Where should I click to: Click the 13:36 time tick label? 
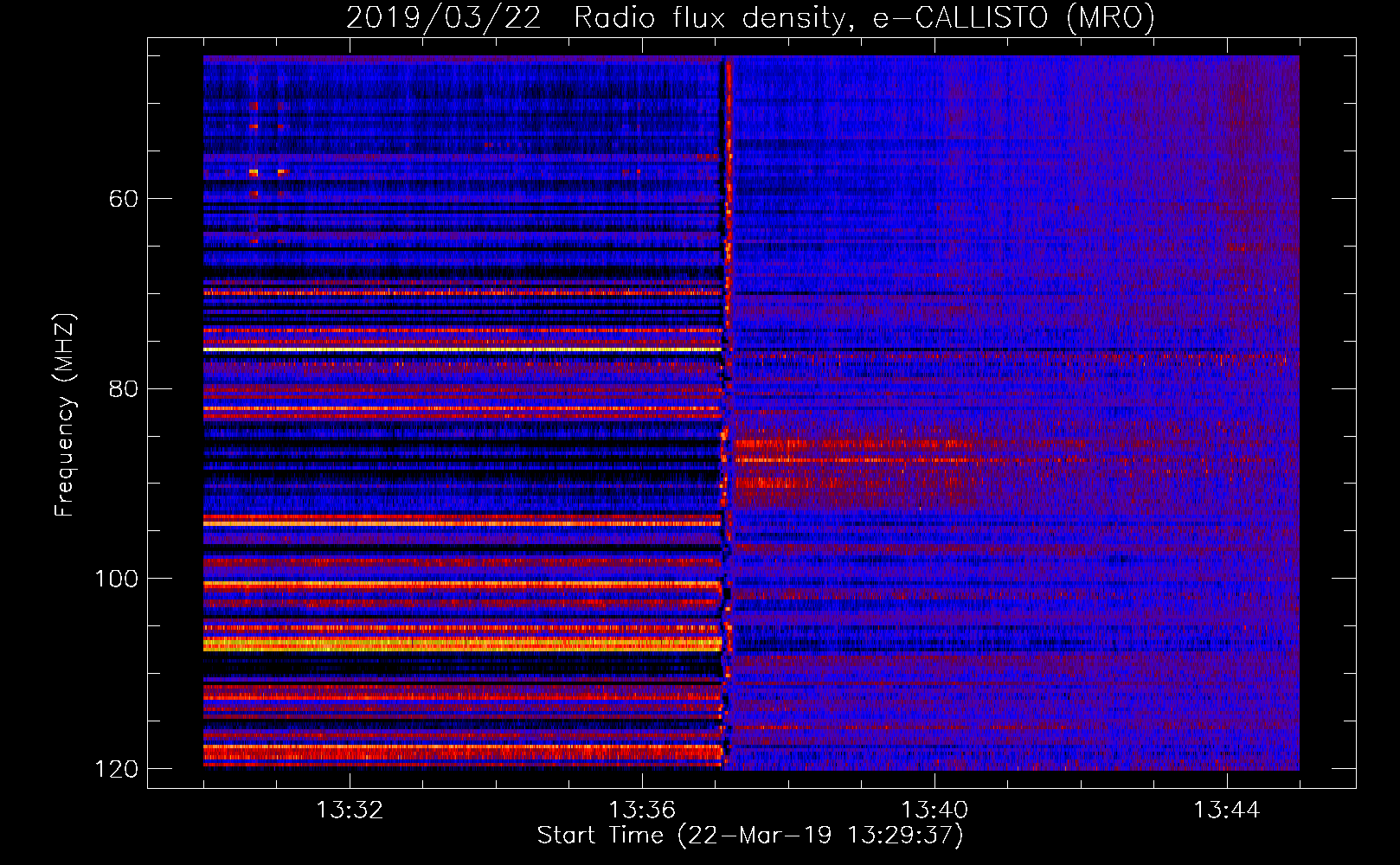tap(642, 811)
